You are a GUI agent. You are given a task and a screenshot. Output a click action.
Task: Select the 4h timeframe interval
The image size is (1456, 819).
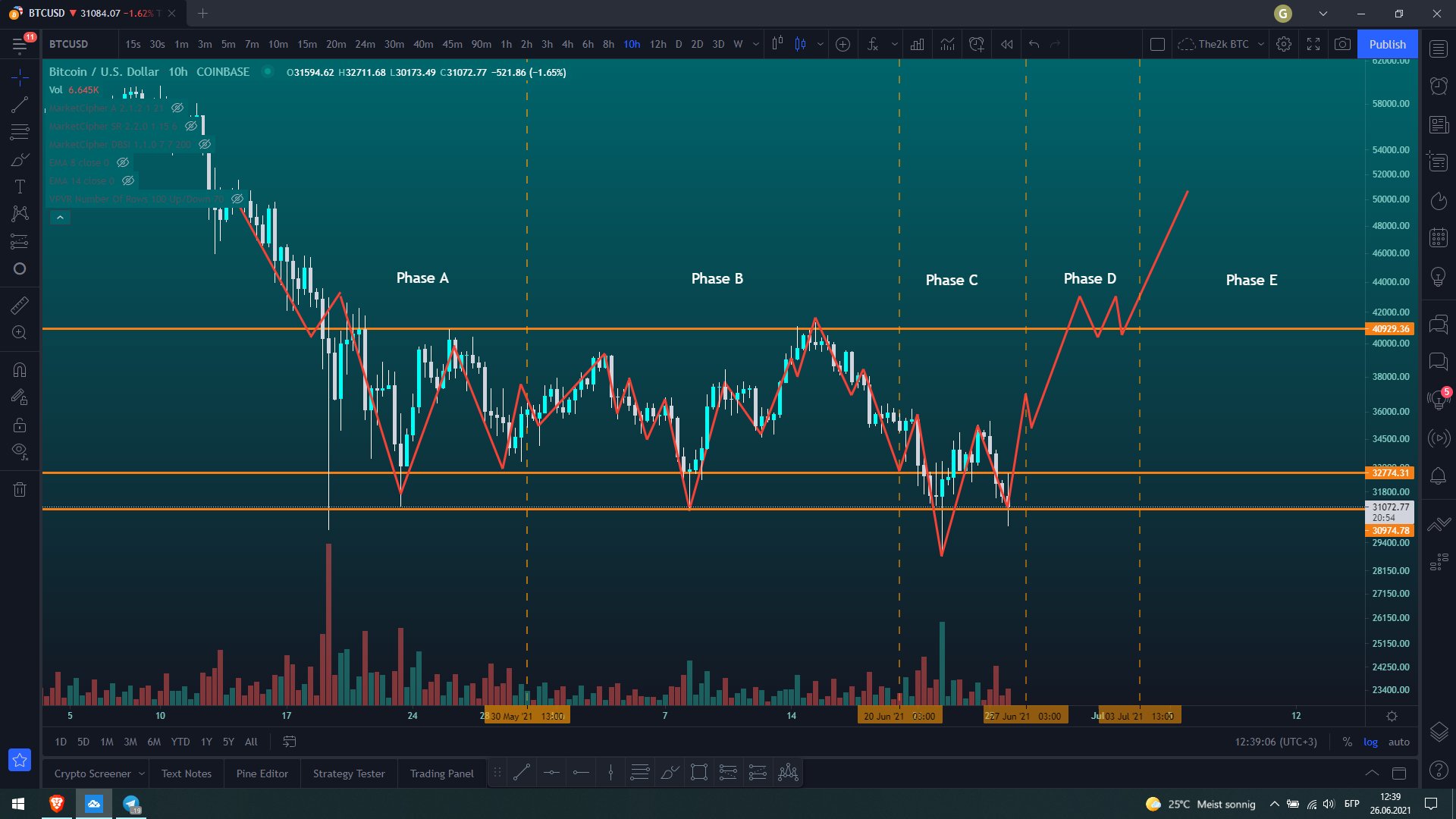[567, 44]
